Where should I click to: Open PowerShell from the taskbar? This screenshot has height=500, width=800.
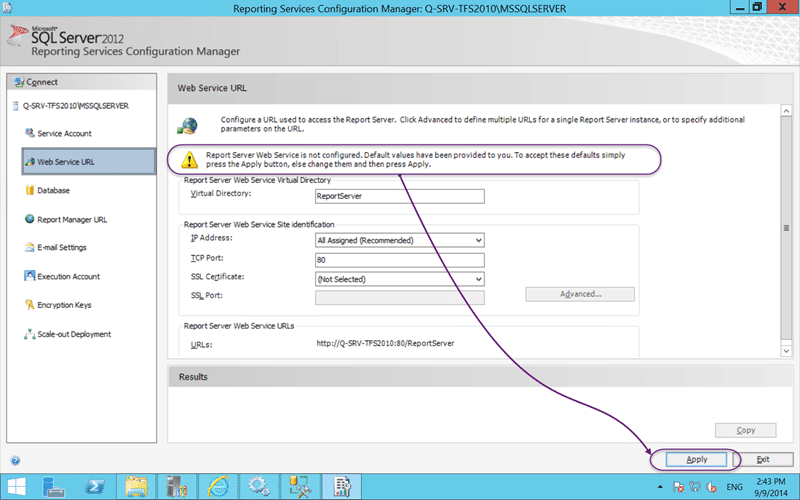(95, 487)
